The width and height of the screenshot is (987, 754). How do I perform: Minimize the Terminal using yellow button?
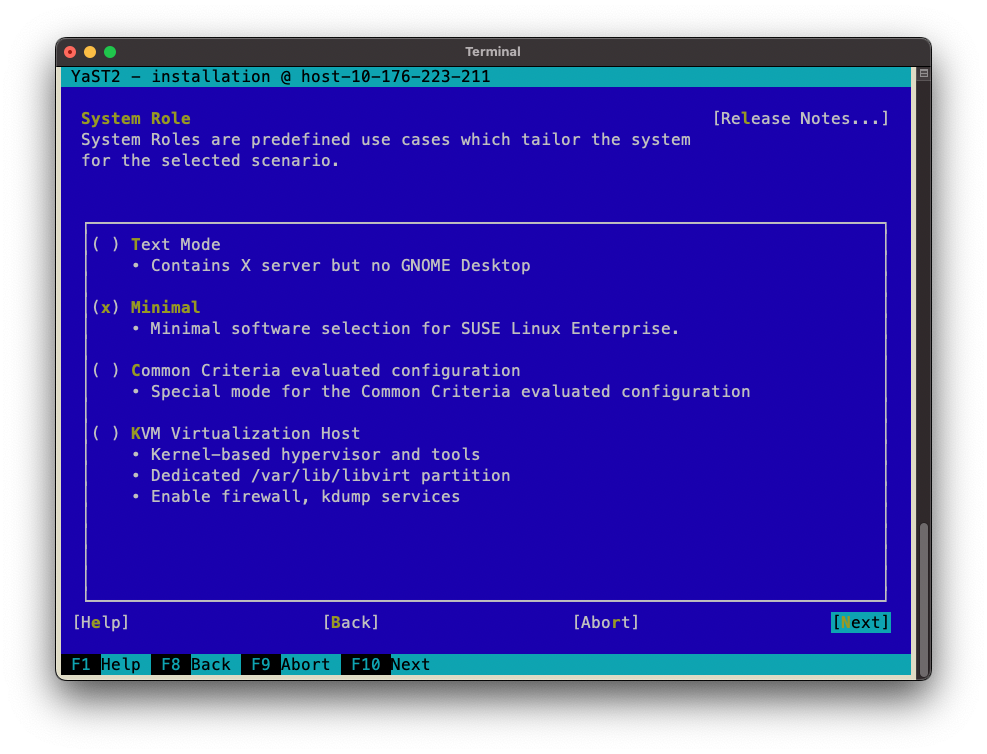click(90, 52)
